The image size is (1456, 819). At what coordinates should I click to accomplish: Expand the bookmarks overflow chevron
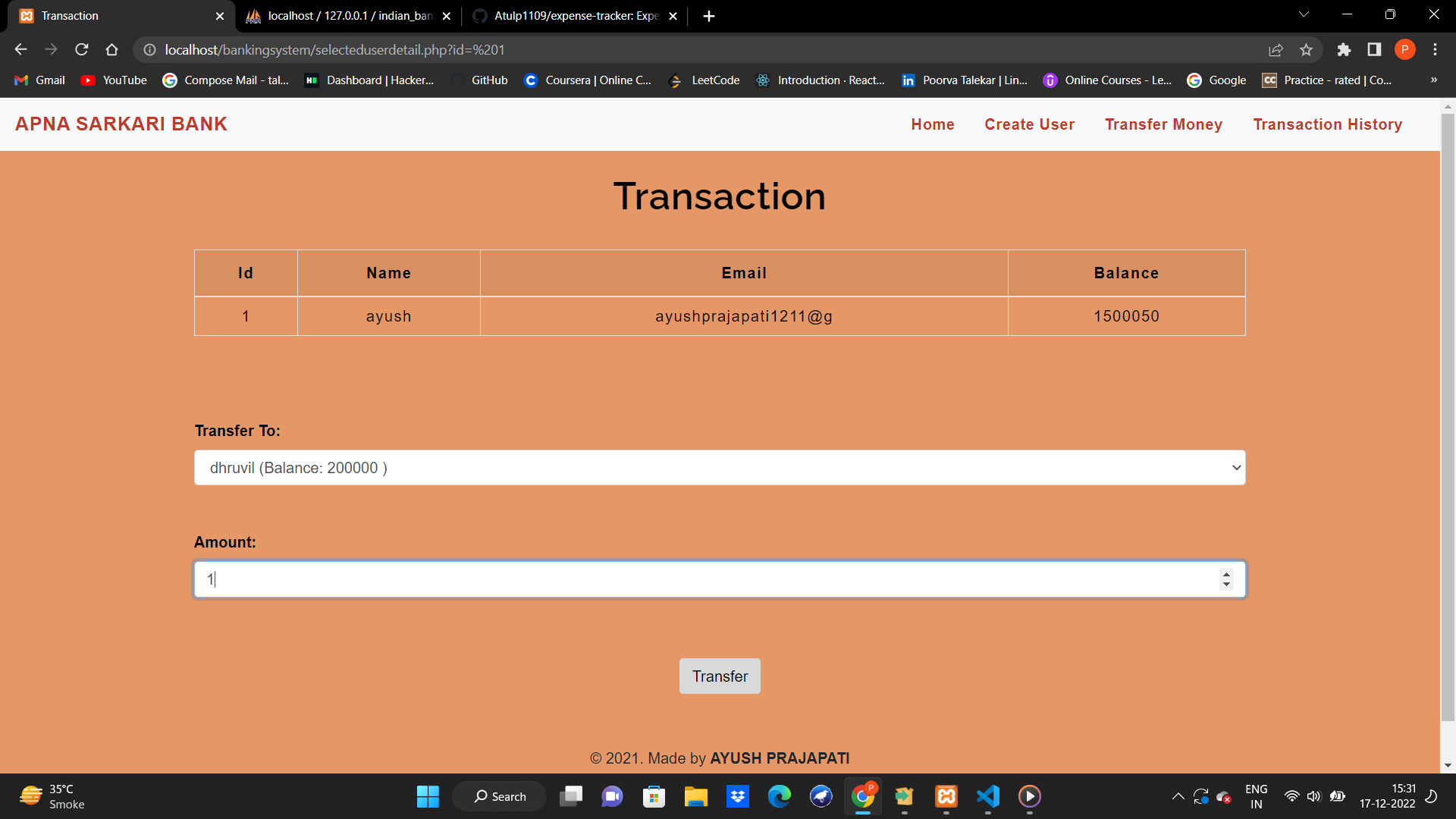click(1433, 80)
